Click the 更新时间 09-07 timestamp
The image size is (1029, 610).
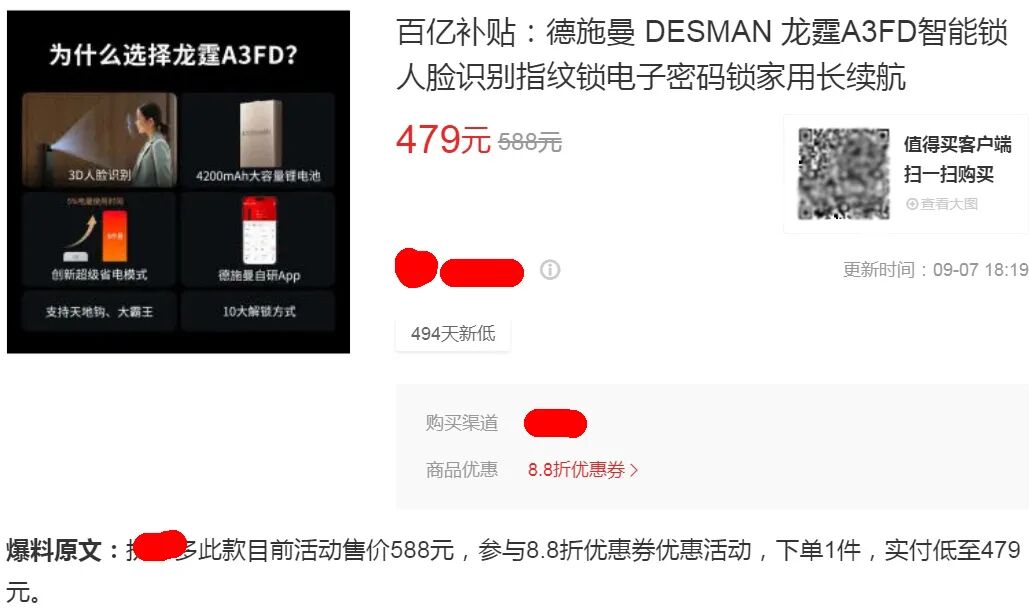[x=935, y=270]
